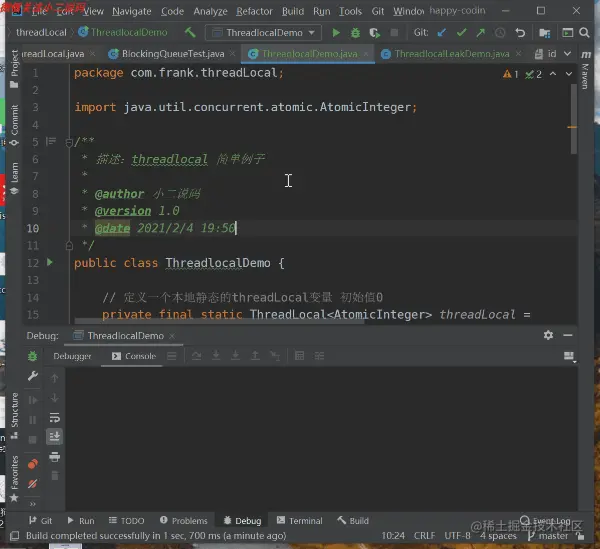
Task: Click the Print console icon
Action: click(54, 457)
